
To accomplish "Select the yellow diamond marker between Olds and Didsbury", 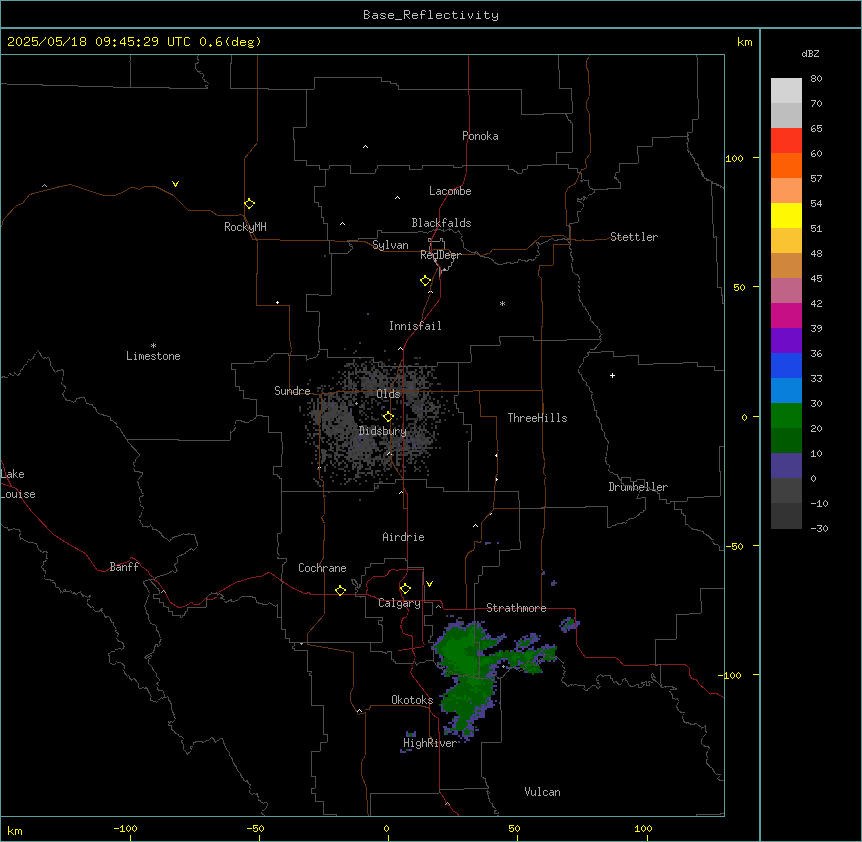I will click(388, 417).
